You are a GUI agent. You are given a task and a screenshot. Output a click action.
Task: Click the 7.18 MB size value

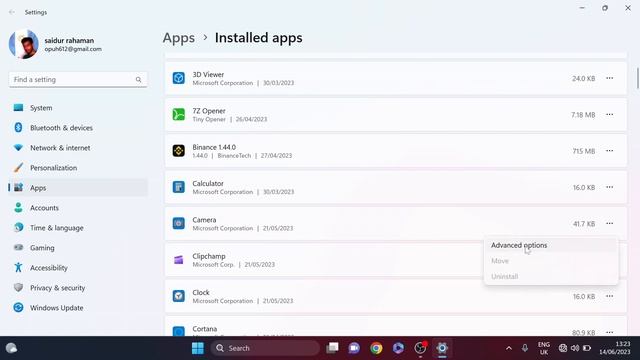583,115
